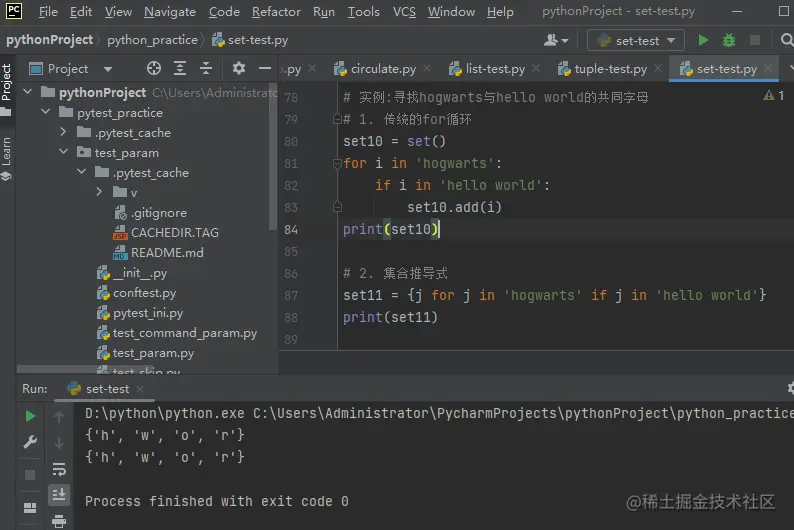The height and width of the screenshot is (530, 794).
Task: Click pythonProject breadcrumb
Action: [49, 40]
